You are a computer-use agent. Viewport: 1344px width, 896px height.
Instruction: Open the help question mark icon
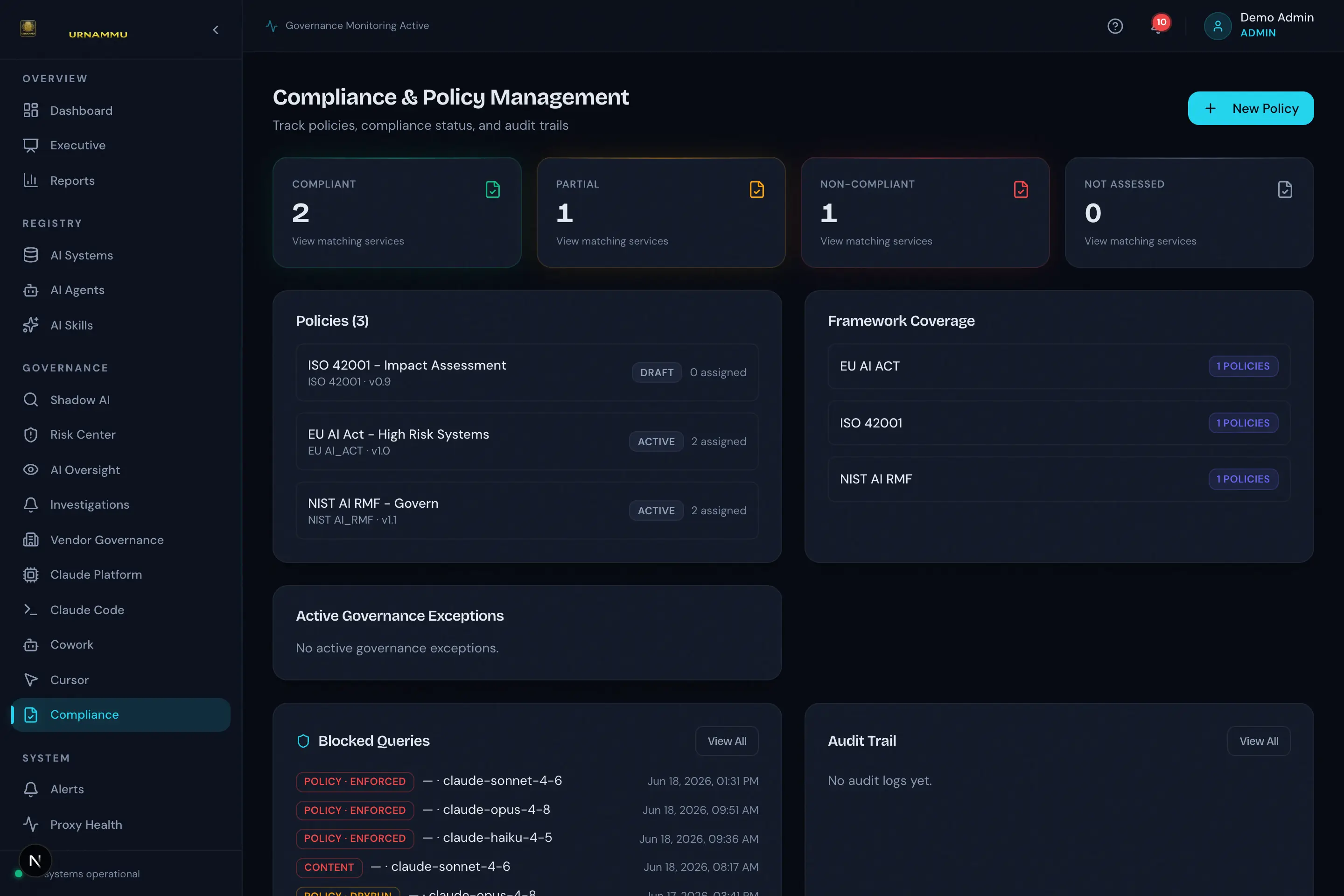1115,26
